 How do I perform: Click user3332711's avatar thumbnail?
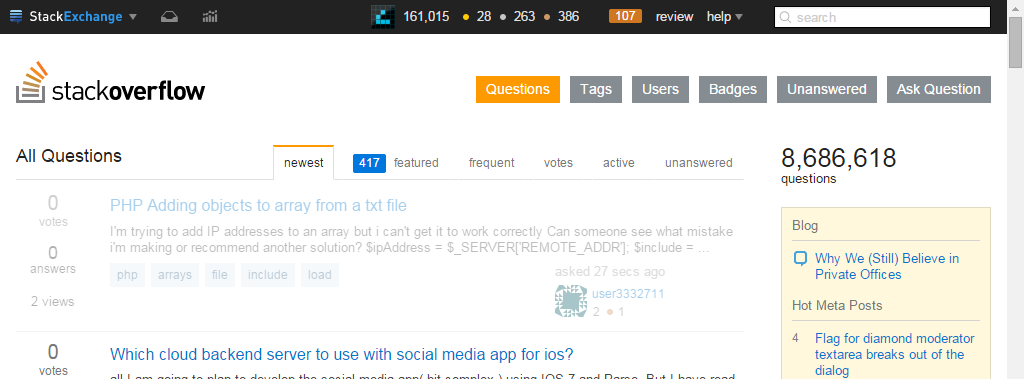point(571,301)
